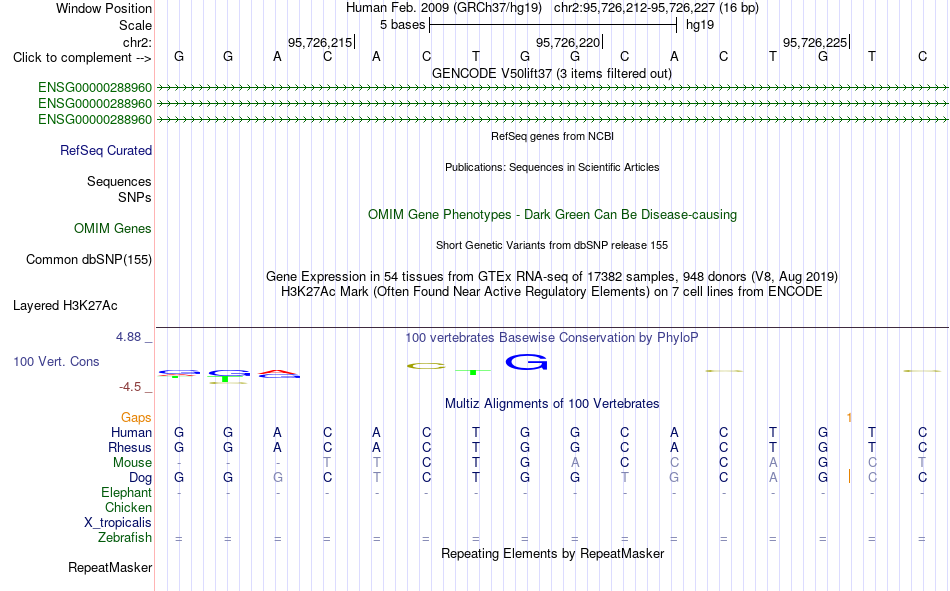
Task: Click the orange 'Gaps' label
Action: tap(136, 417)
